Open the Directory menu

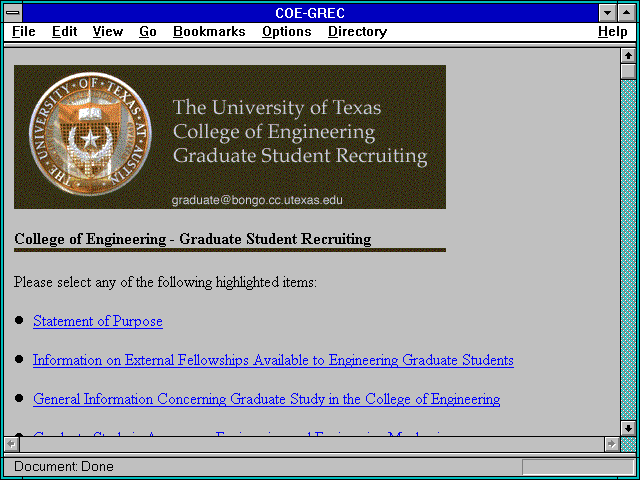click(x=358, y=32)
